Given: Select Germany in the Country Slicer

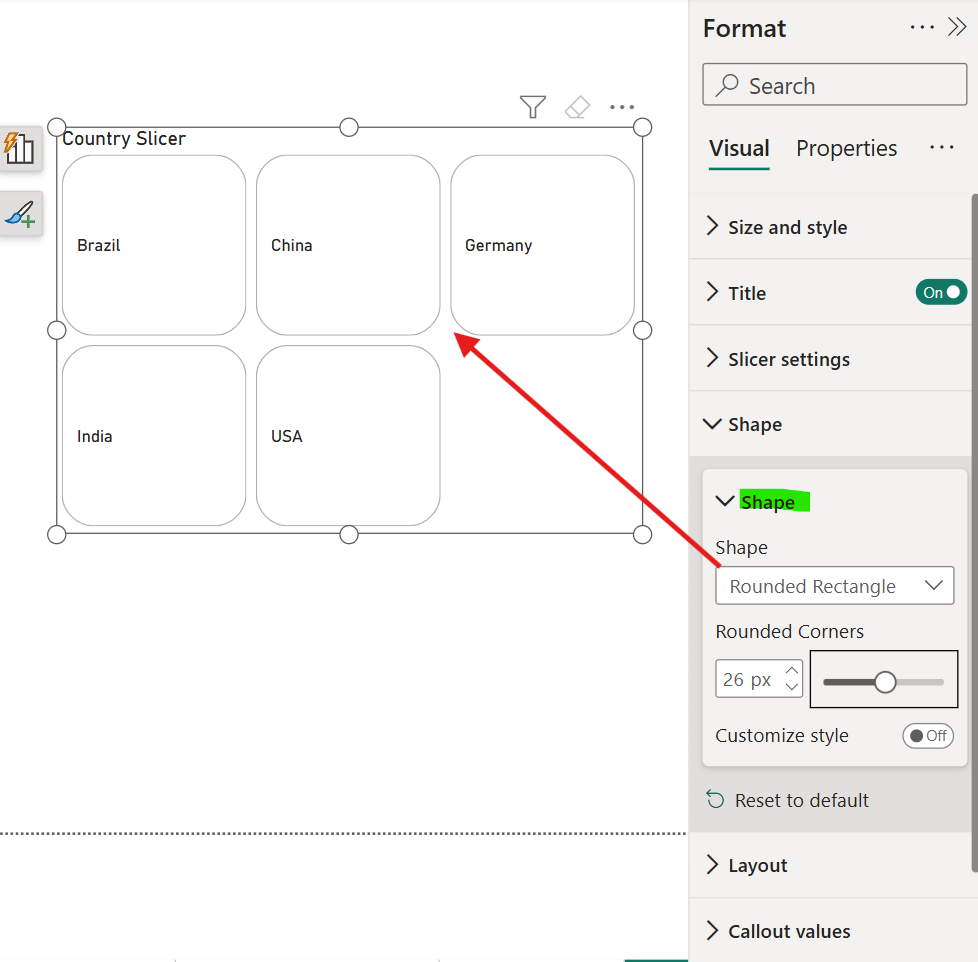Looking at the screenshot, I should click(542, 245).
